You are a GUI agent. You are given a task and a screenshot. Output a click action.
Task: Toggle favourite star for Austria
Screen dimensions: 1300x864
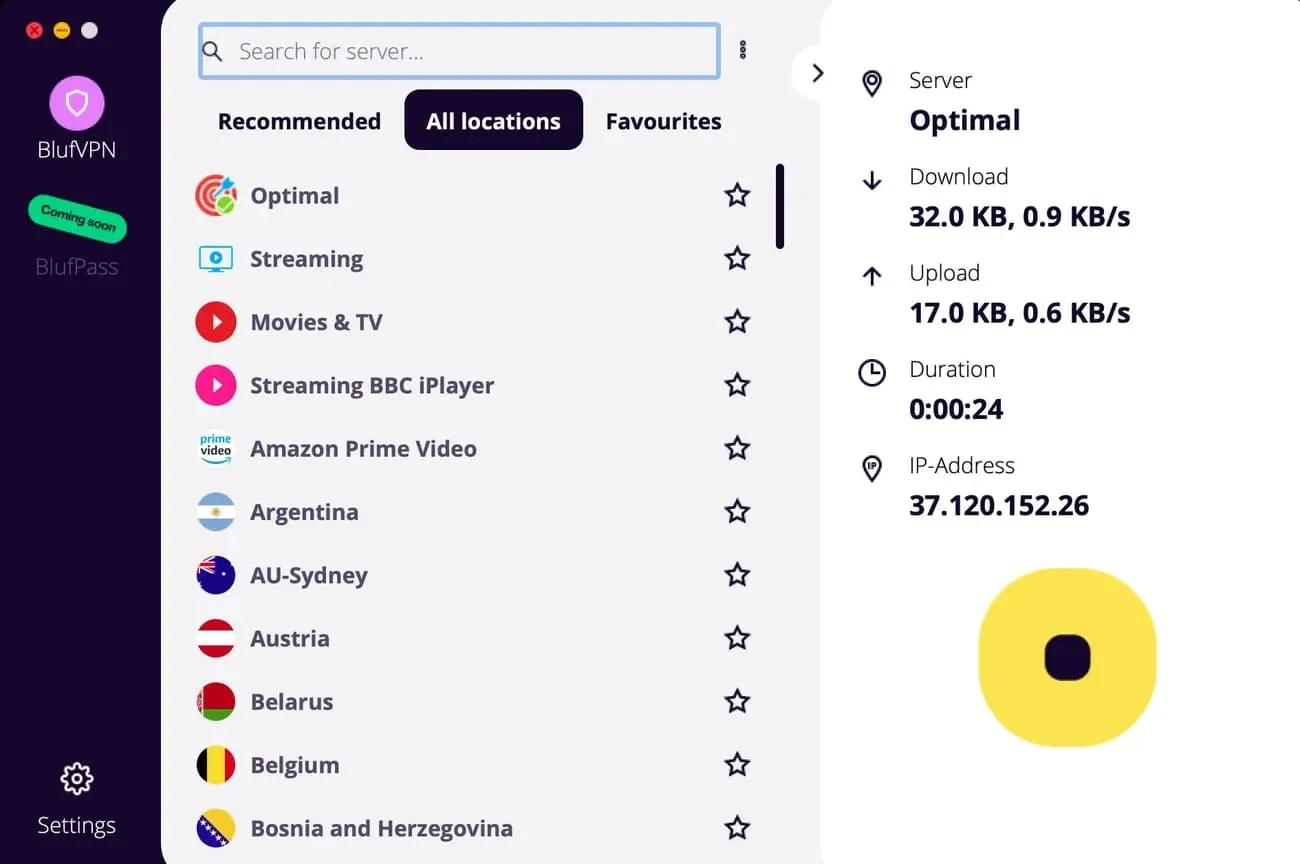coord(737,637)
